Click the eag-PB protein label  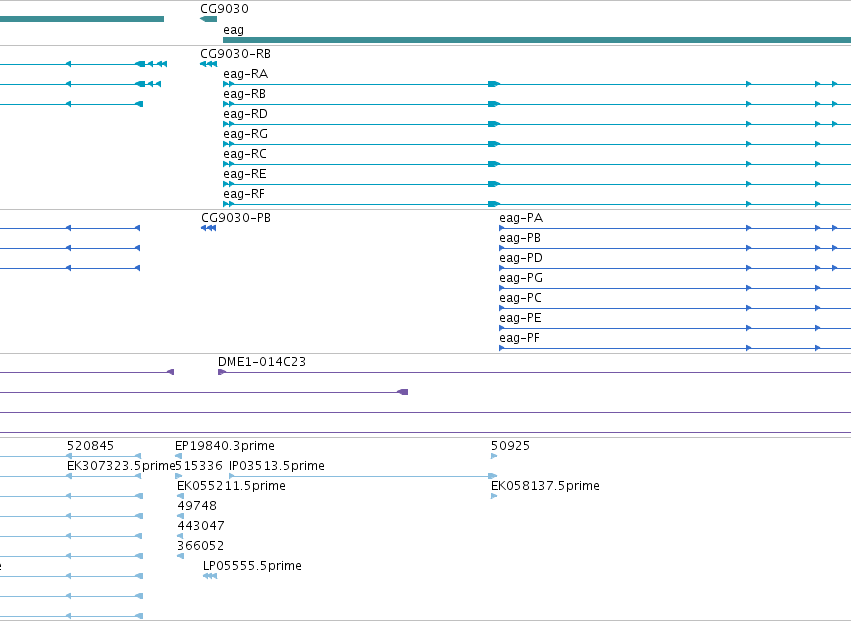point(520,238)
